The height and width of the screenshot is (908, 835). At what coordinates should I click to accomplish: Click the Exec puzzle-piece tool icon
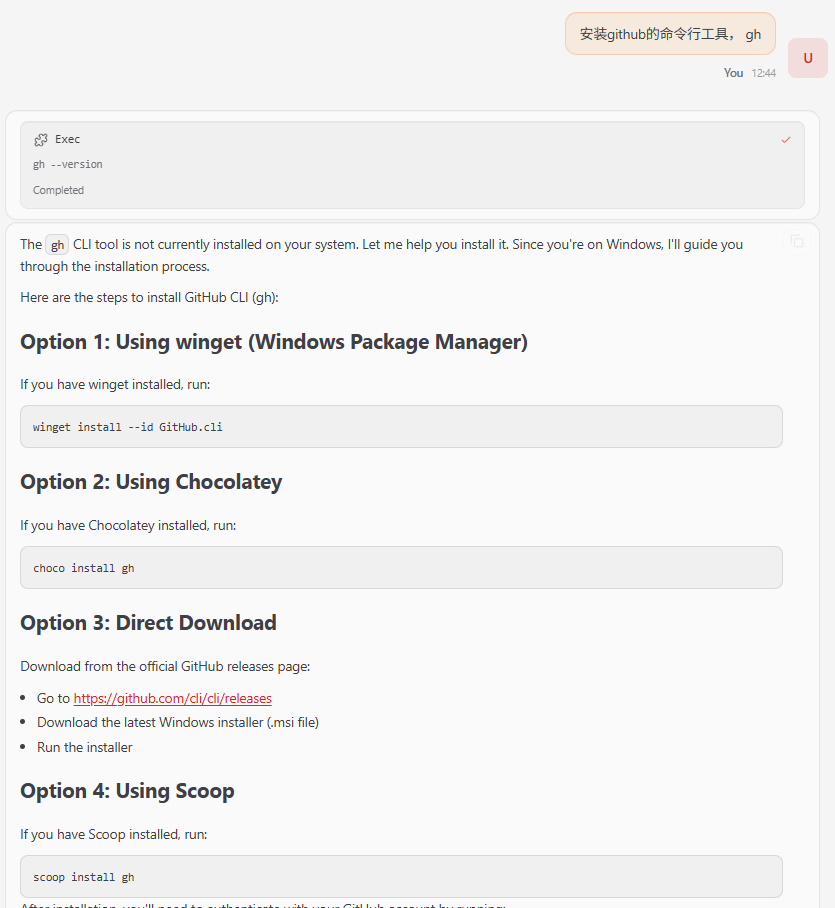click(x=41, y=140)
